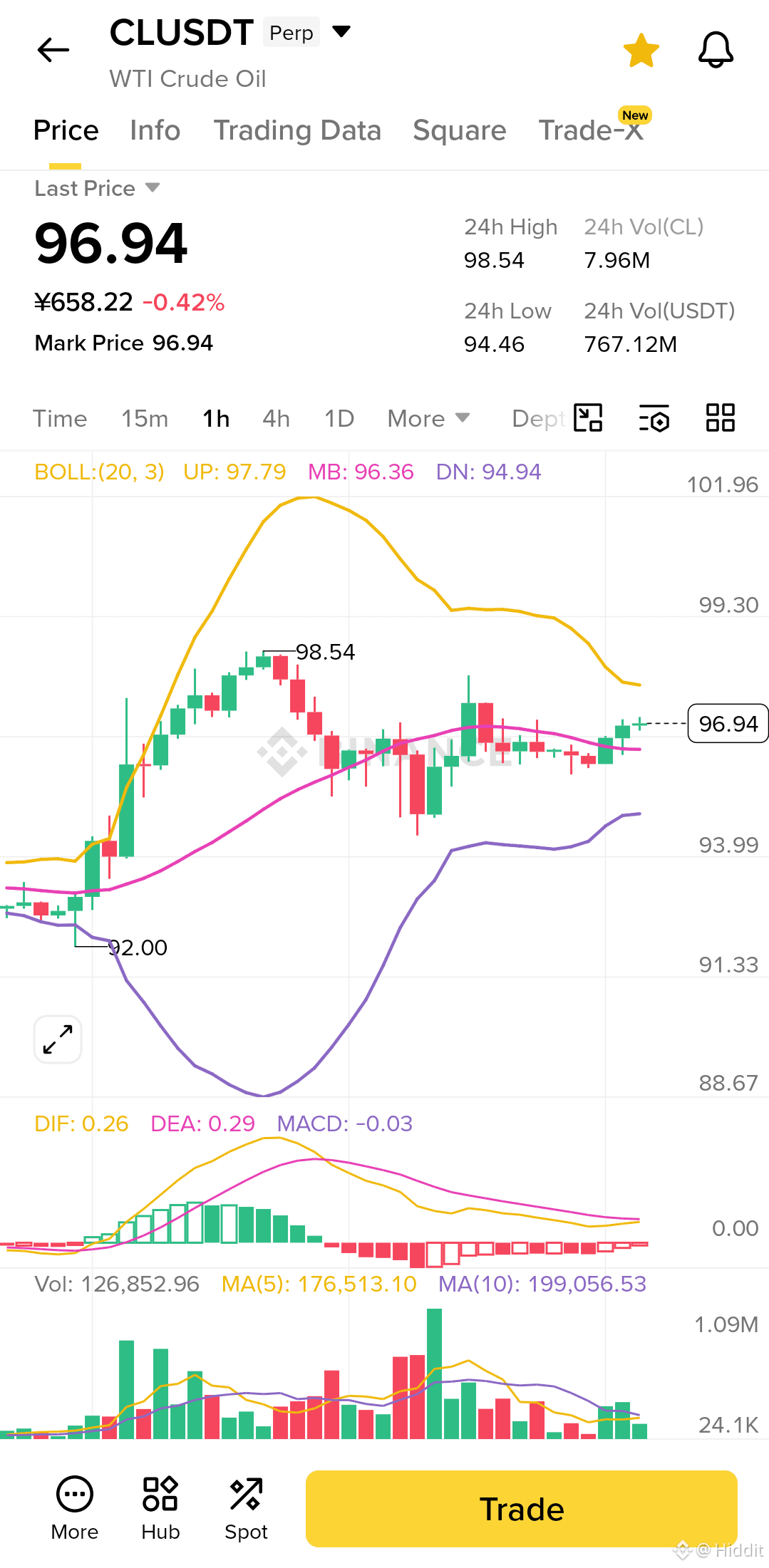Open the Hub shortcut
The height and width of the screenshot is (1568, 769).
160,1509
